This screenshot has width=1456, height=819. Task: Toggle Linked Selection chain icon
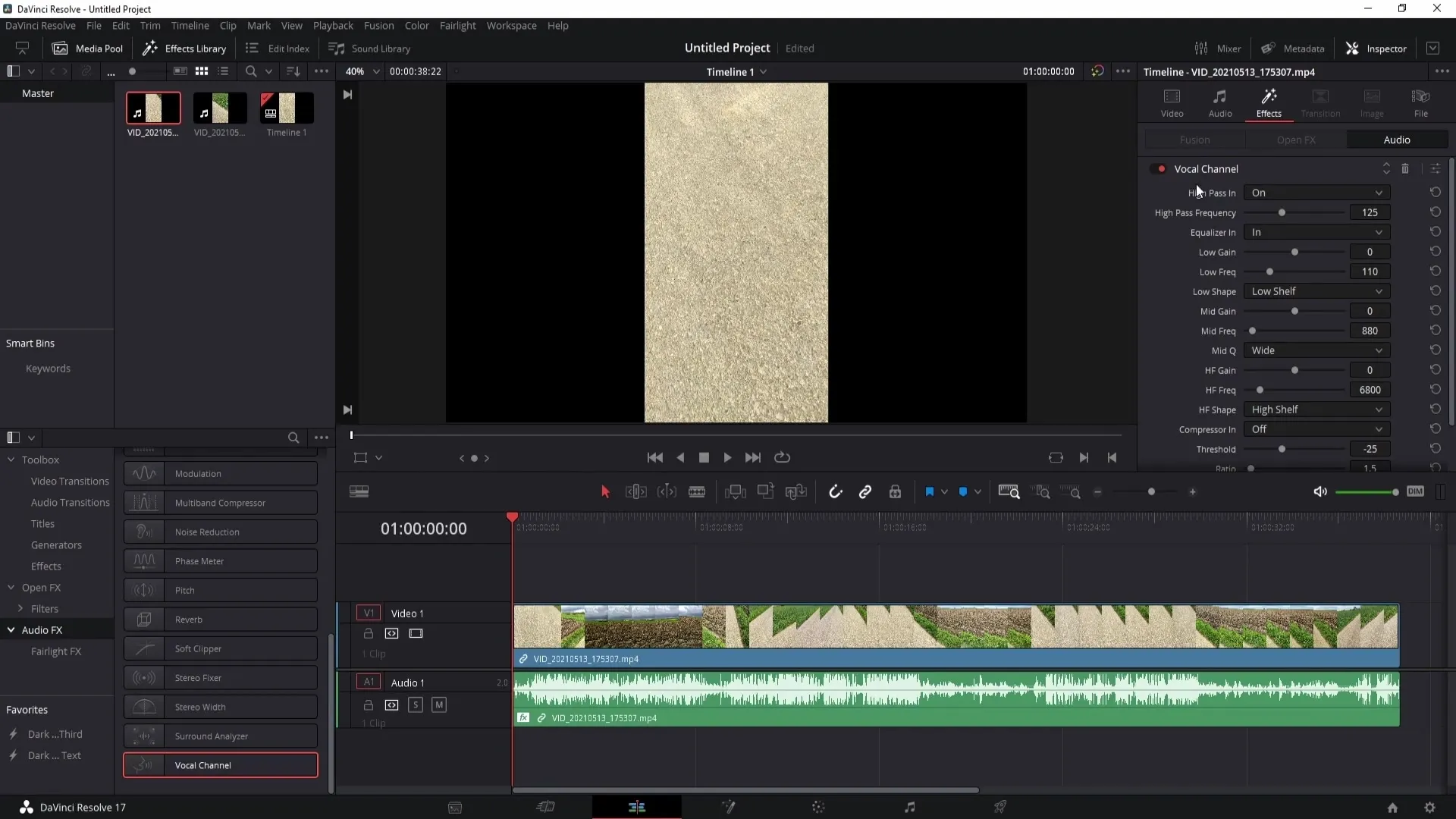(865, 492)
